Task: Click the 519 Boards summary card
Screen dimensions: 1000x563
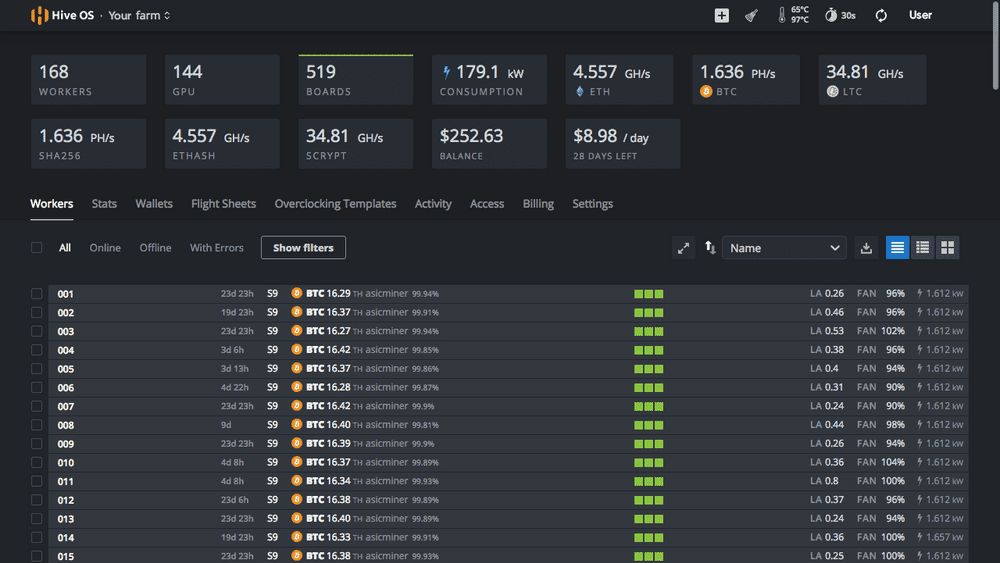Action: tap(356, 80)
